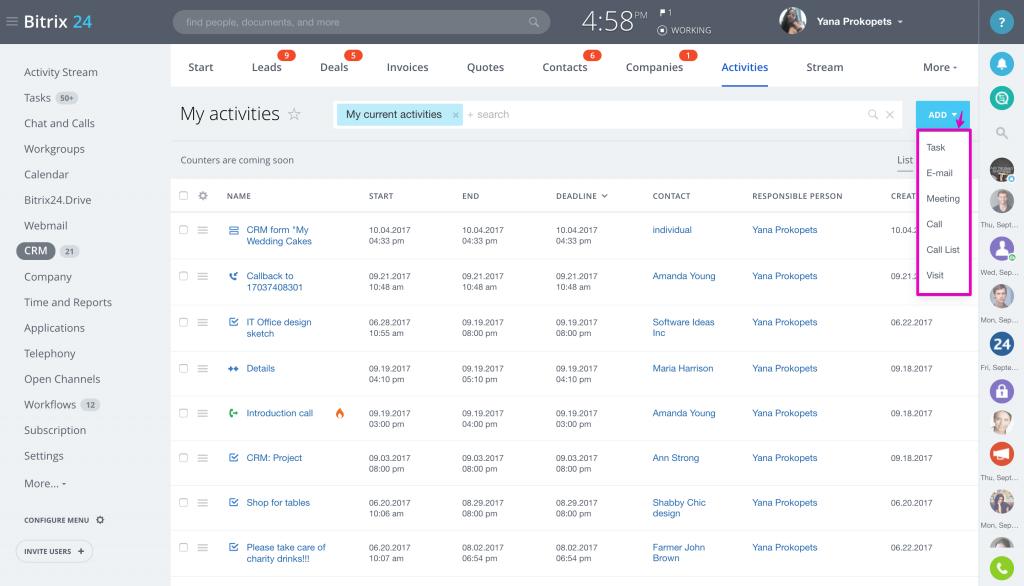The height and width of the screenshot is (586, 1024).
Task: Open the green chat messages icon
Action: click(x=1001, y=98)
